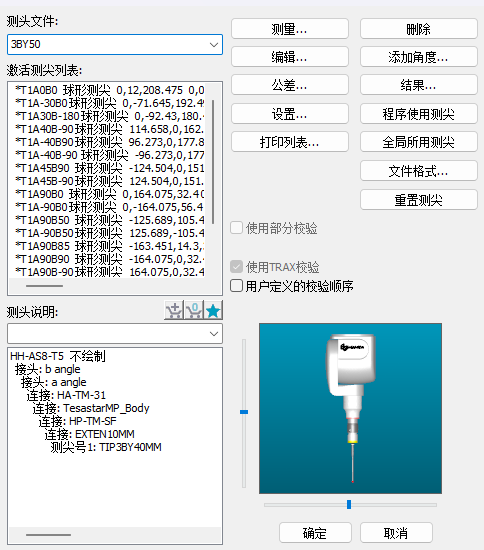Open the 测头文件 dropdown showing 3BY50
Screen dimensions: 484x550
(x=115, y=45)
